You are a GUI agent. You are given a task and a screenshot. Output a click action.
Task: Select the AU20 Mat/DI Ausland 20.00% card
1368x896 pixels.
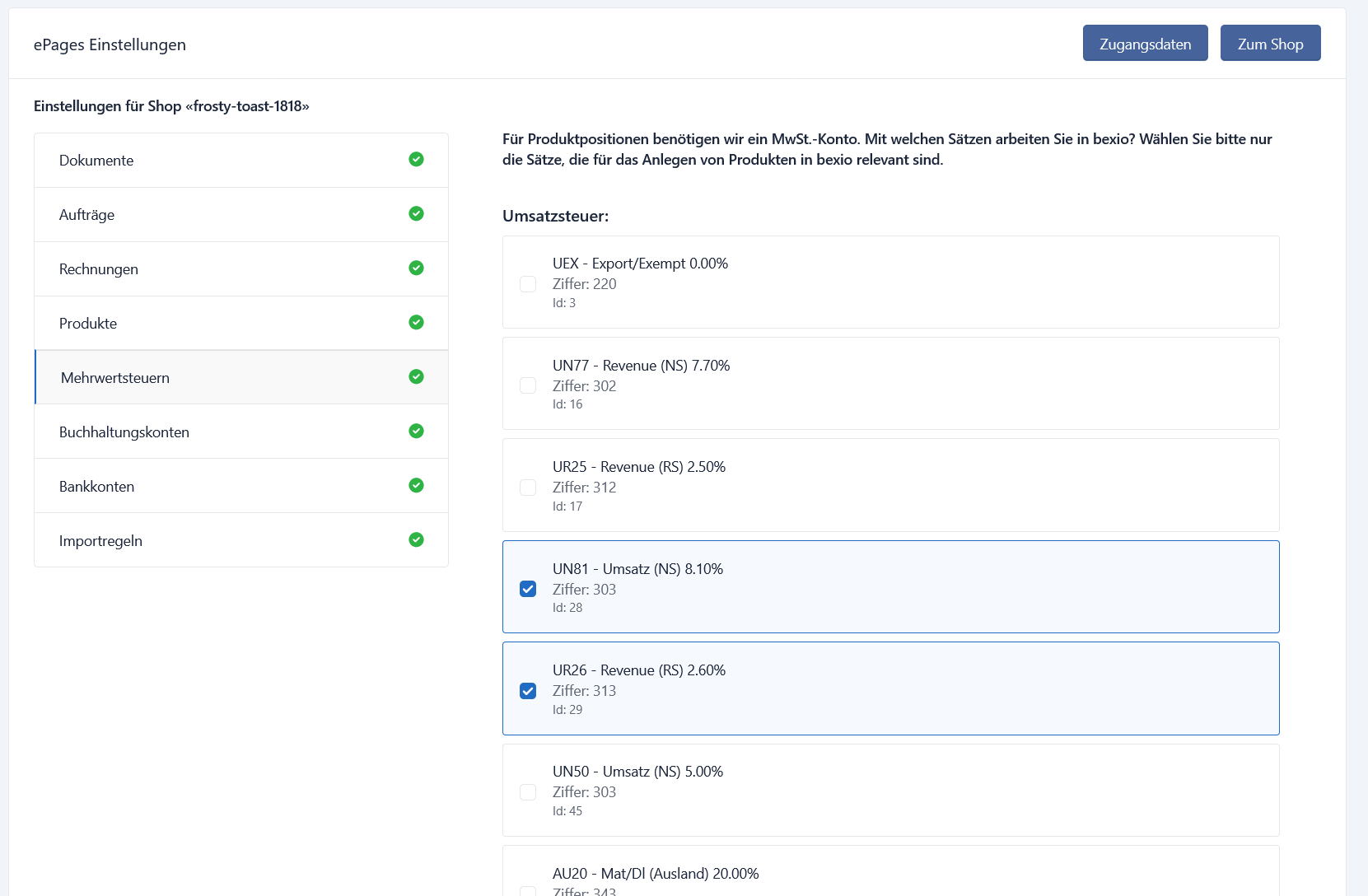point(890,871)
